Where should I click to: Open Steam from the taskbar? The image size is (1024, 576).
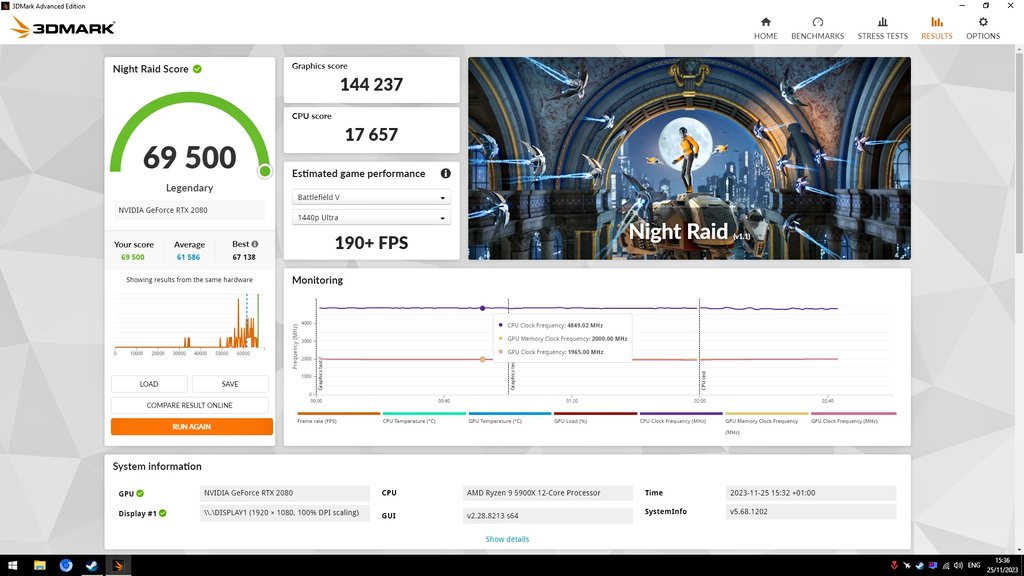tap(92, 566)
